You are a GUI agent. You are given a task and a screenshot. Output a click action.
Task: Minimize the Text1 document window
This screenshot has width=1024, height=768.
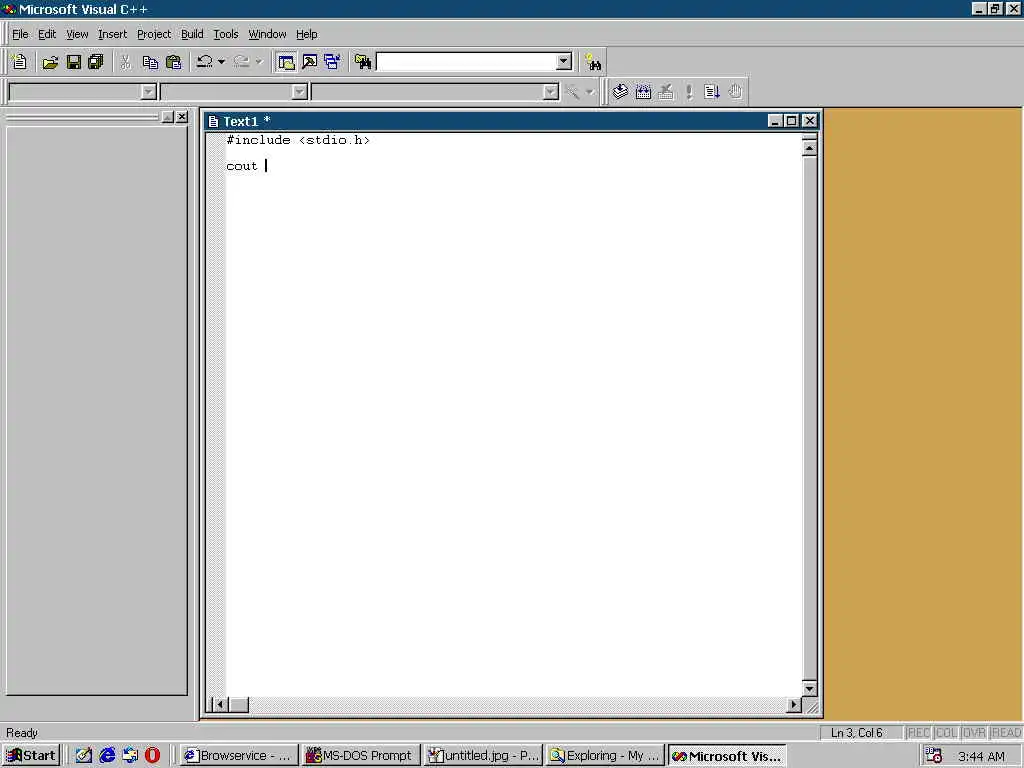click(x=775, y=121)
